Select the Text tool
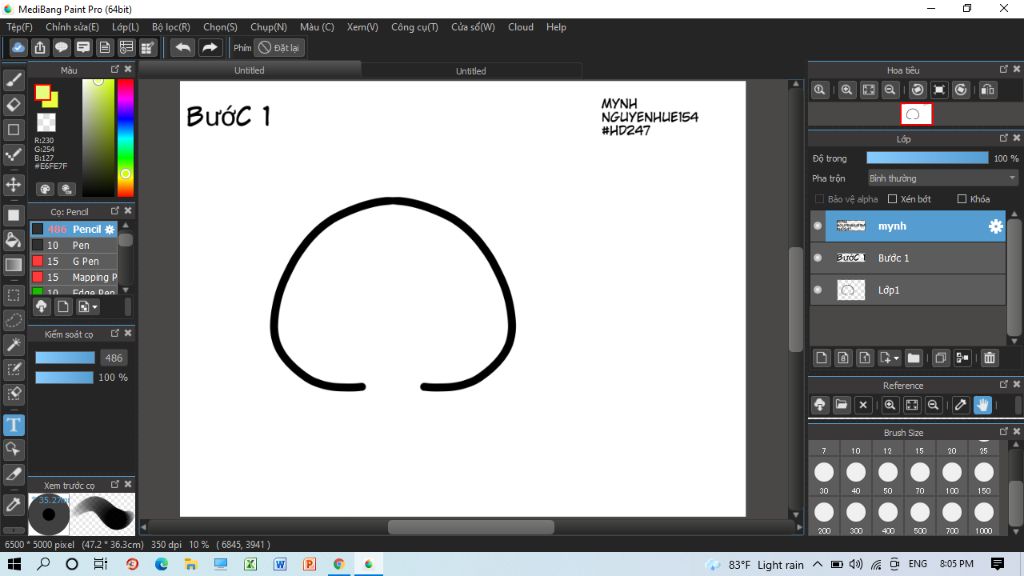Viewport: 1024px width, 576px height. [x=14, y=425]
